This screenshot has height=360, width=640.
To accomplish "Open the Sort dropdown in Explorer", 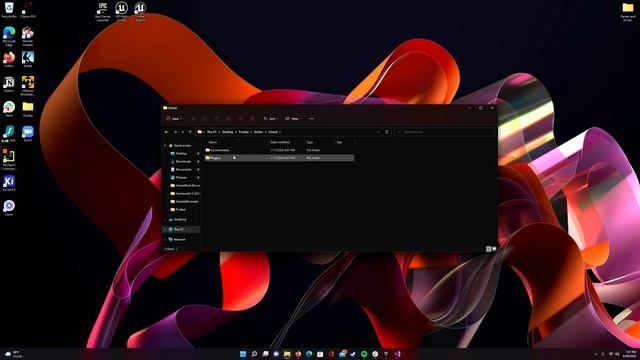I will tap(271, 119).
